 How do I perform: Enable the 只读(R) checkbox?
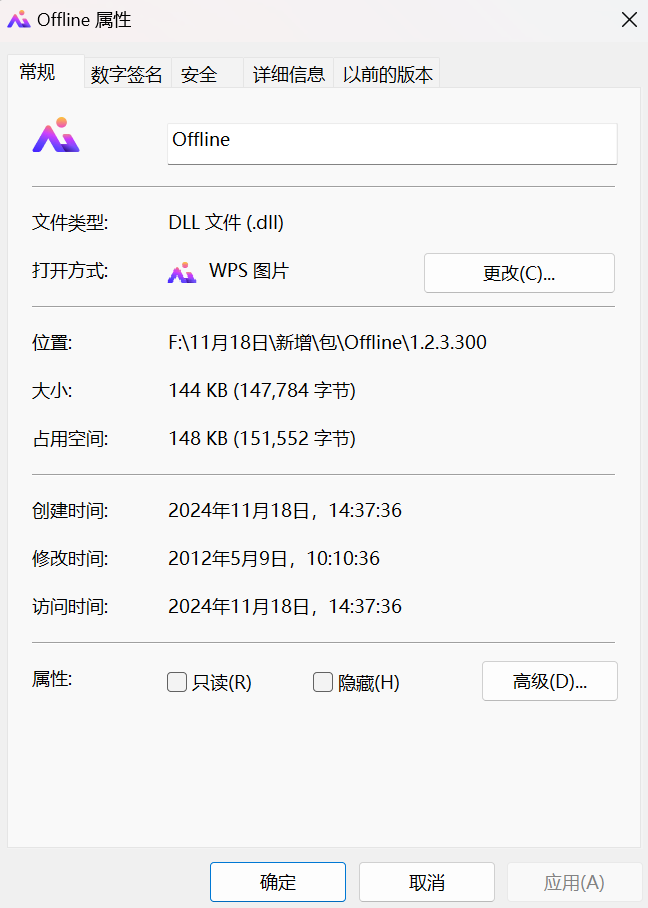pyautogui.click(x=177, y=681)
